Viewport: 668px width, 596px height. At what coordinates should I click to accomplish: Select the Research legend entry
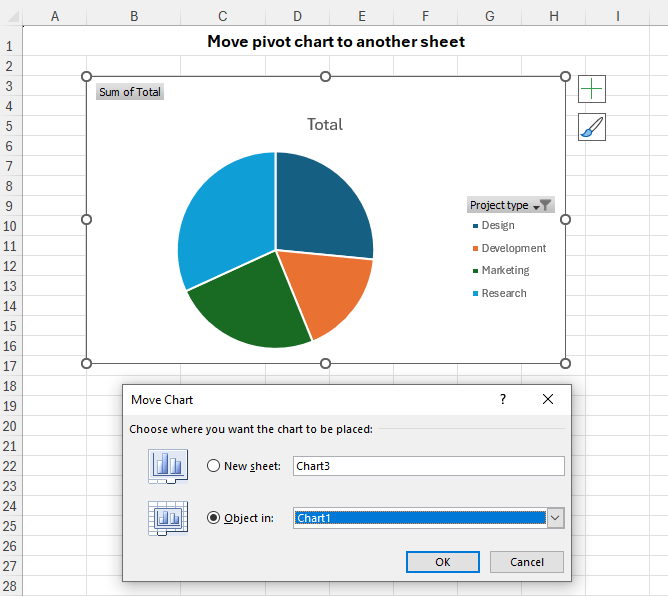(x=500, y=293)
